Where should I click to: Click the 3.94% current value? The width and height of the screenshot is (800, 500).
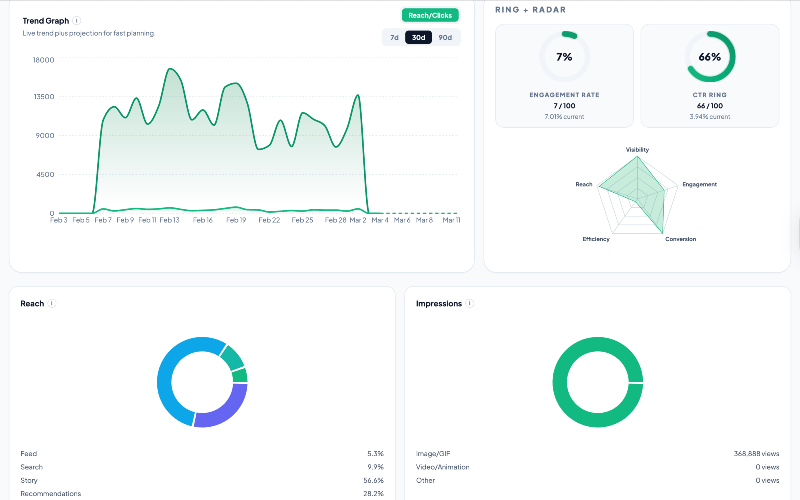coord(710,117)
